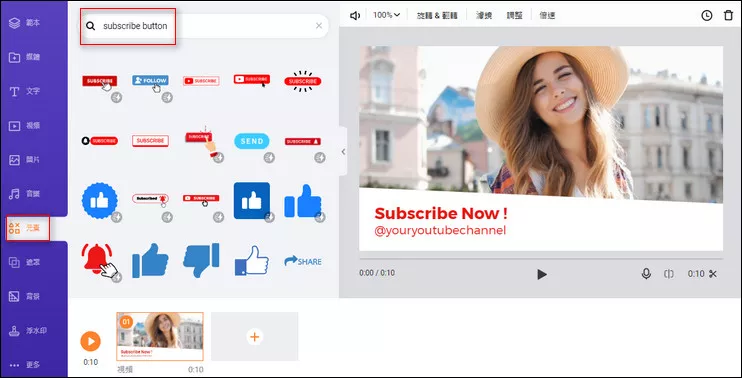Image resolution: width=742 pixels, height=378 pixels.
Task: Open the 100% volume dropdown
Action: [386, 15]
